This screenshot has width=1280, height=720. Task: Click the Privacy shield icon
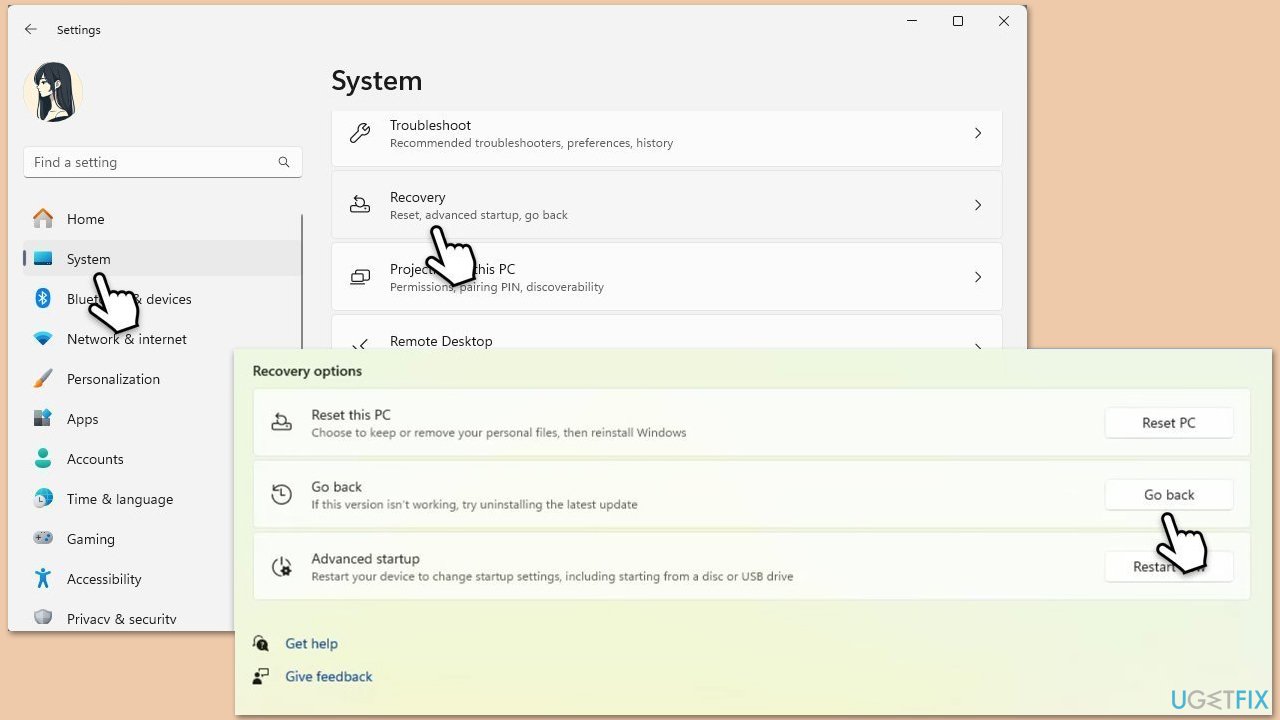tap(43, 618)
